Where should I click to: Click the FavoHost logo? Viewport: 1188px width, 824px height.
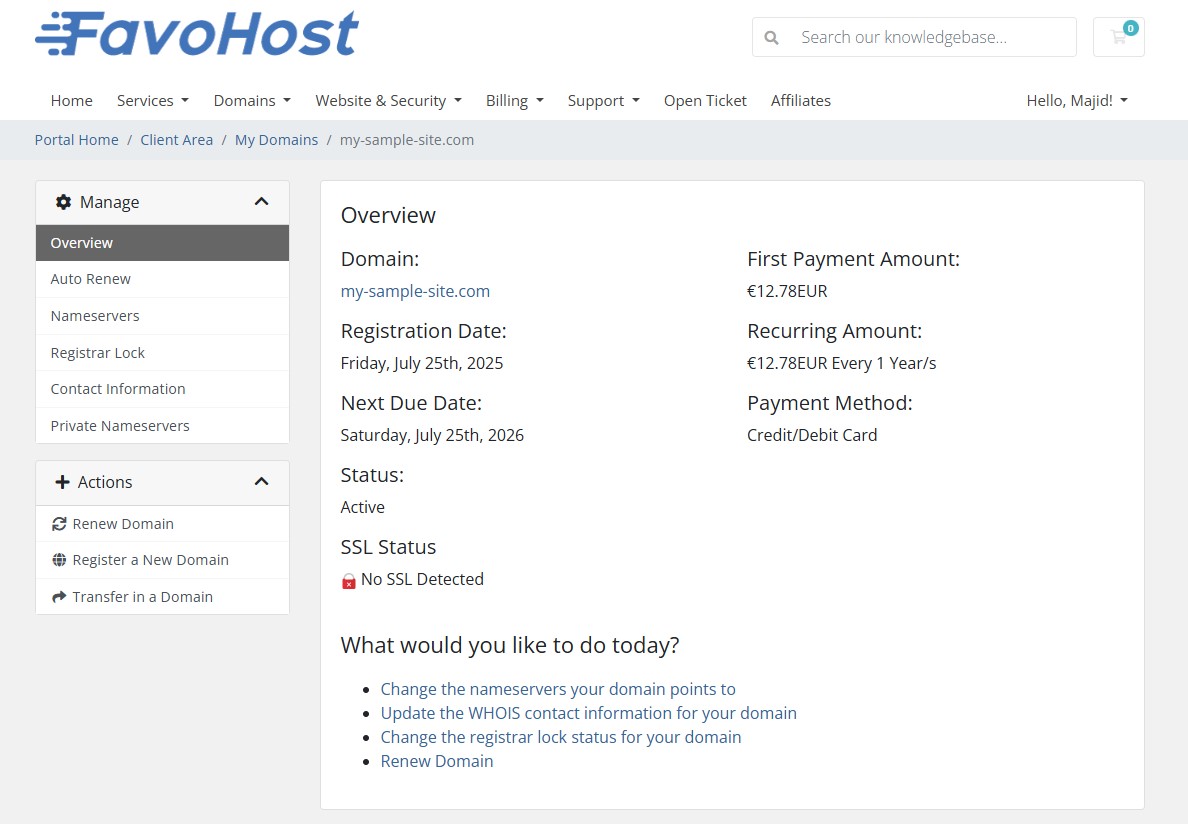click(196, 32)
